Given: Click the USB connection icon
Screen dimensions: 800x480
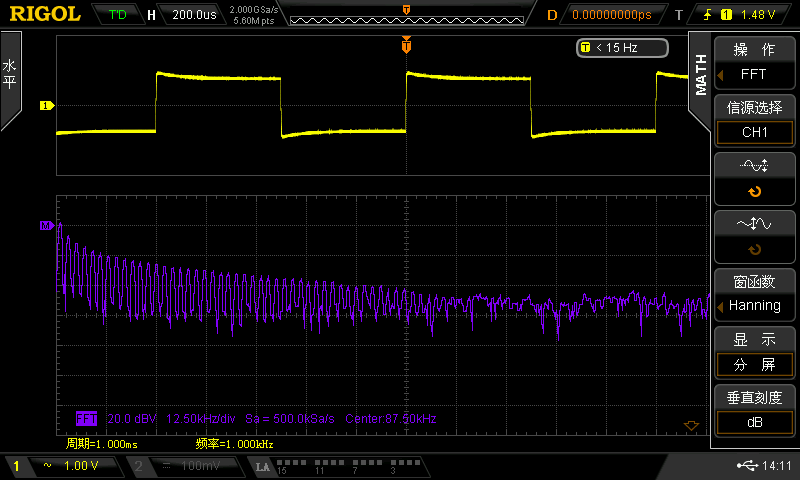Looking at the screenshot, I should click(x=747, y=466).
